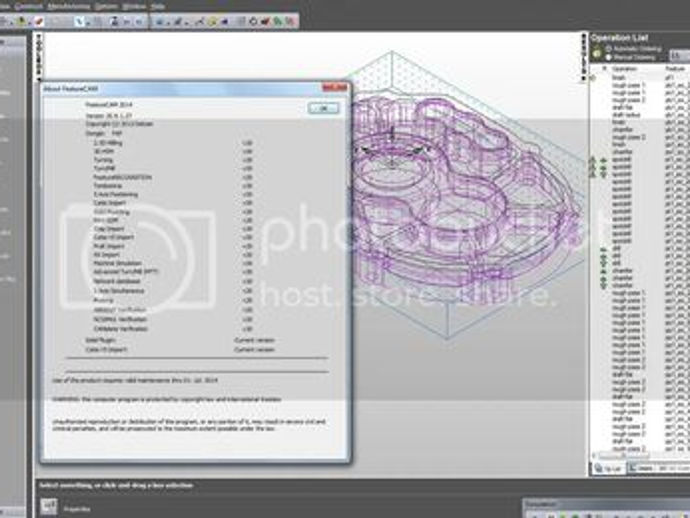Click the red pencil icon in the left toolbar
This screenshot has width=690, height=518.
[x=38, y=21]
